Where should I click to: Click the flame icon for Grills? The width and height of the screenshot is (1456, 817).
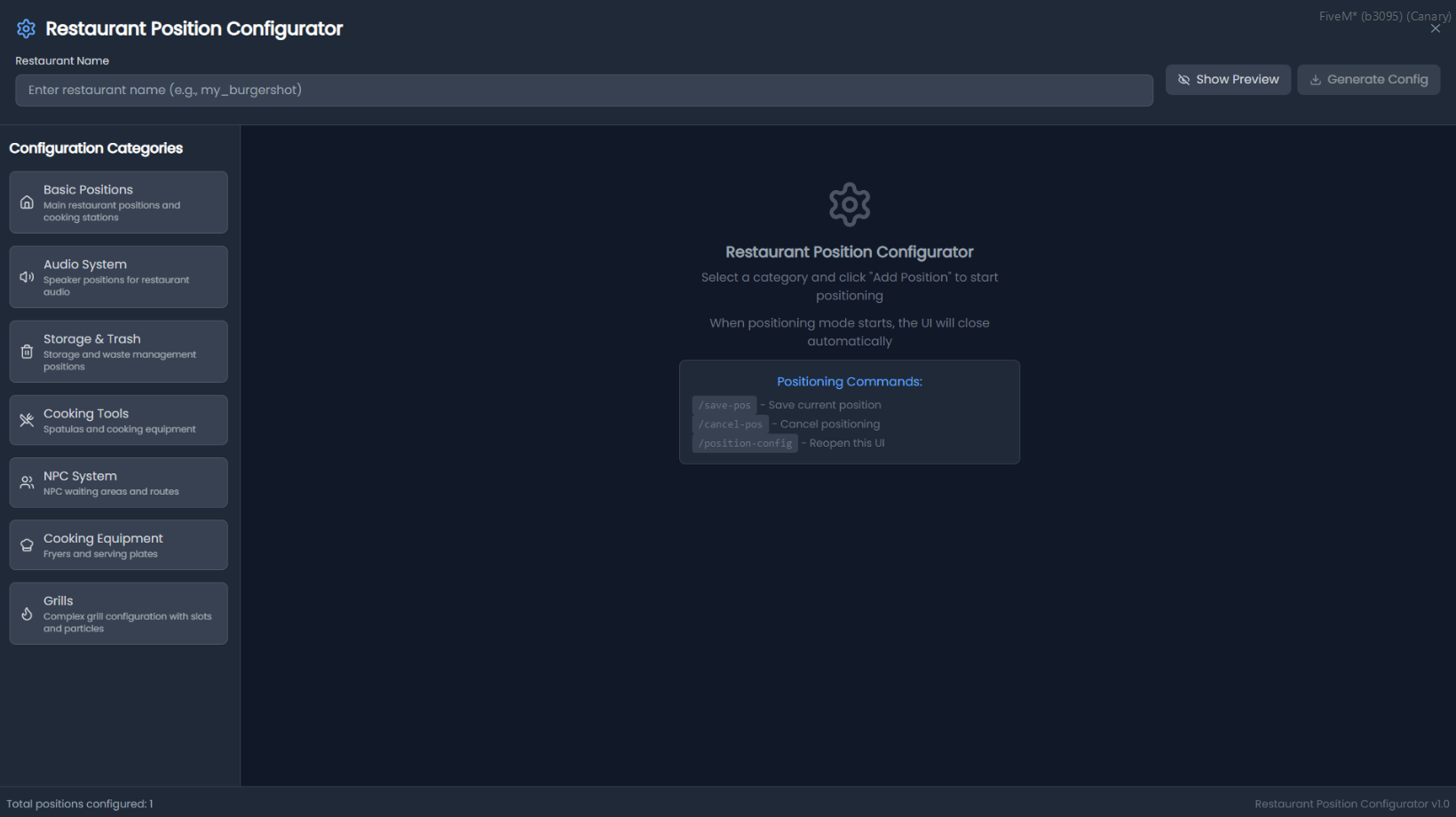[x=27, y=614]
